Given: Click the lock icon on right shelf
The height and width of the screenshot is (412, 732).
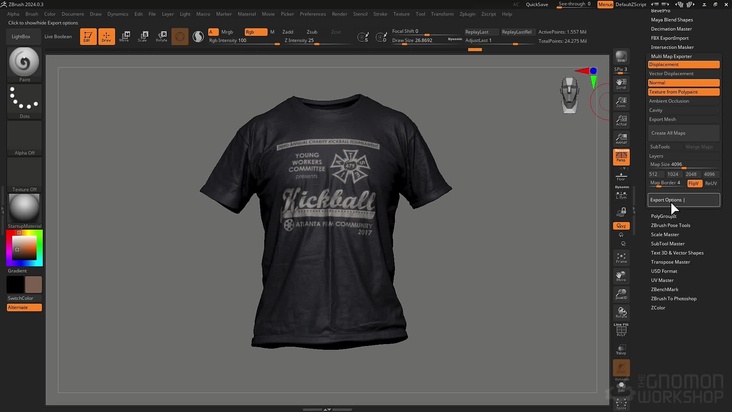Looking at the screenshot, I should tap(621, 212).
